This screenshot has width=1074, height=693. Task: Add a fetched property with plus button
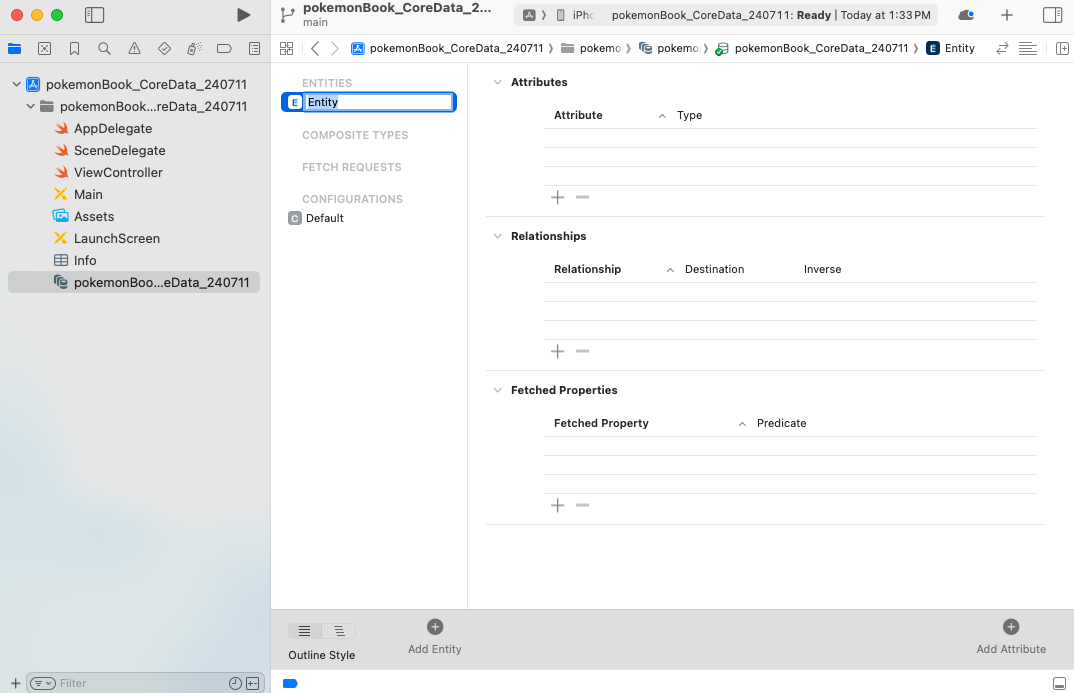point(558,505)
